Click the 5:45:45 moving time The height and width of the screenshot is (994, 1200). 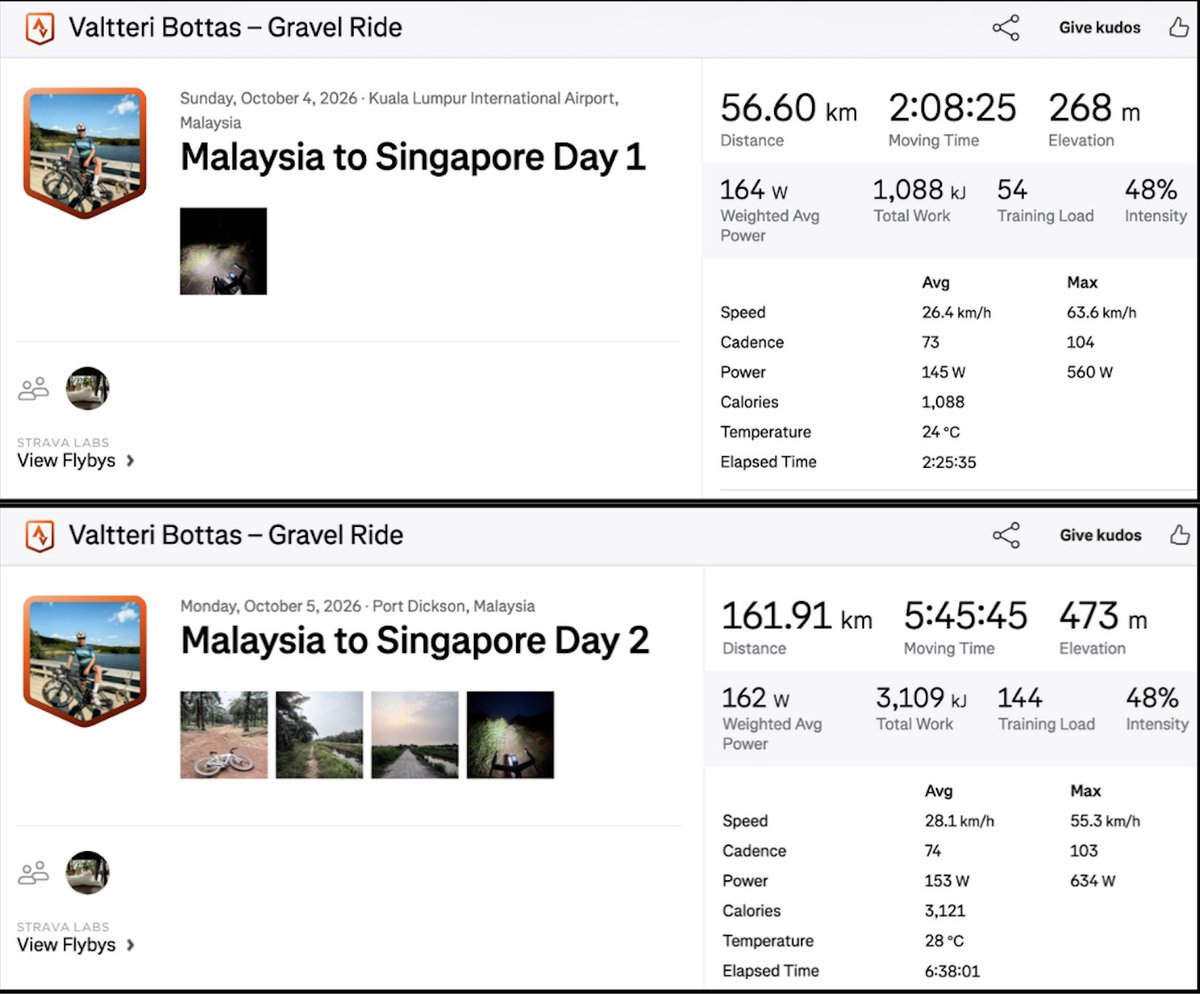click(x=965, y=616)
